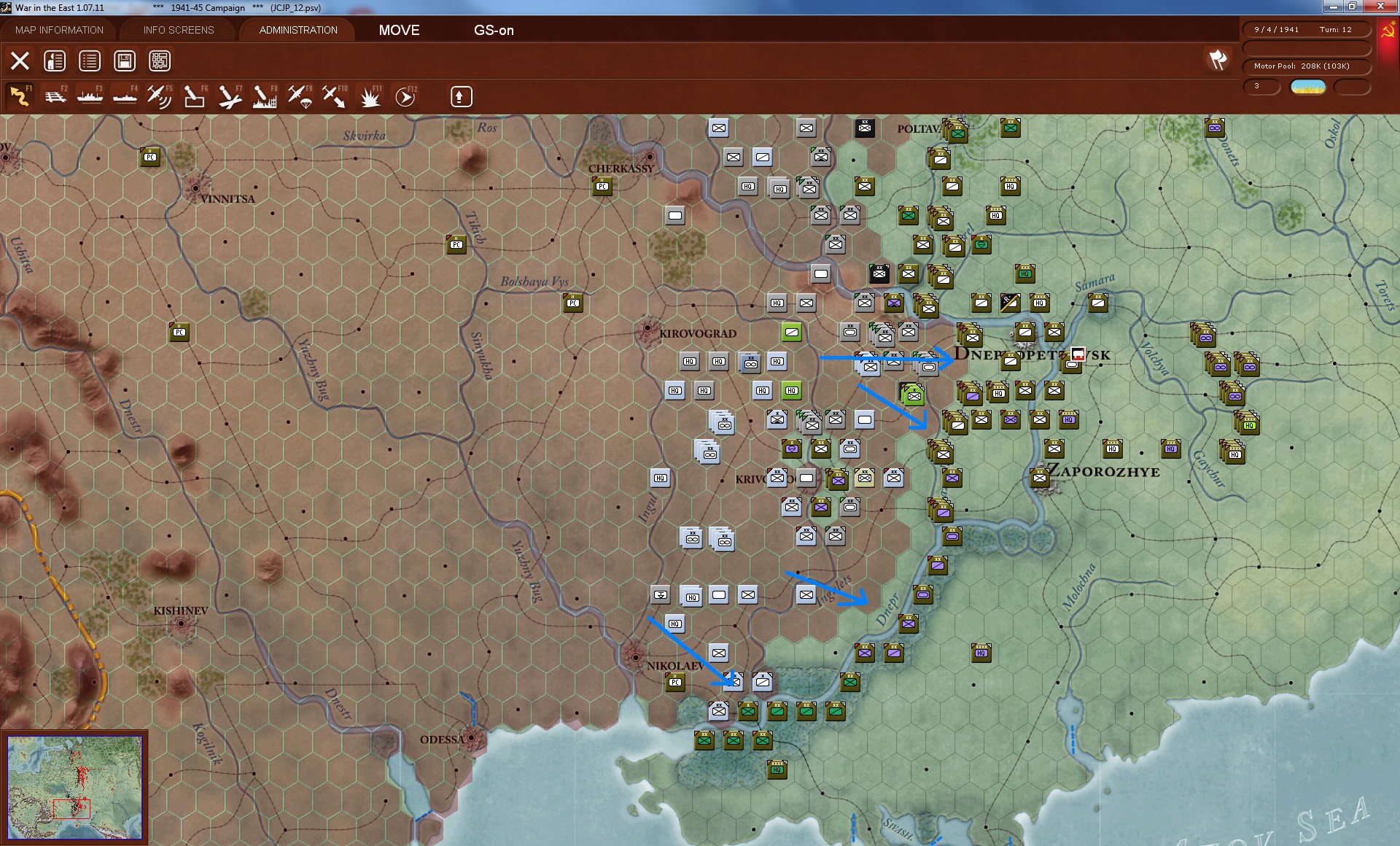Open the INFO SCREENS tab
The width and height of the screenshot is (1400, 846).
[x=179, y=30]
